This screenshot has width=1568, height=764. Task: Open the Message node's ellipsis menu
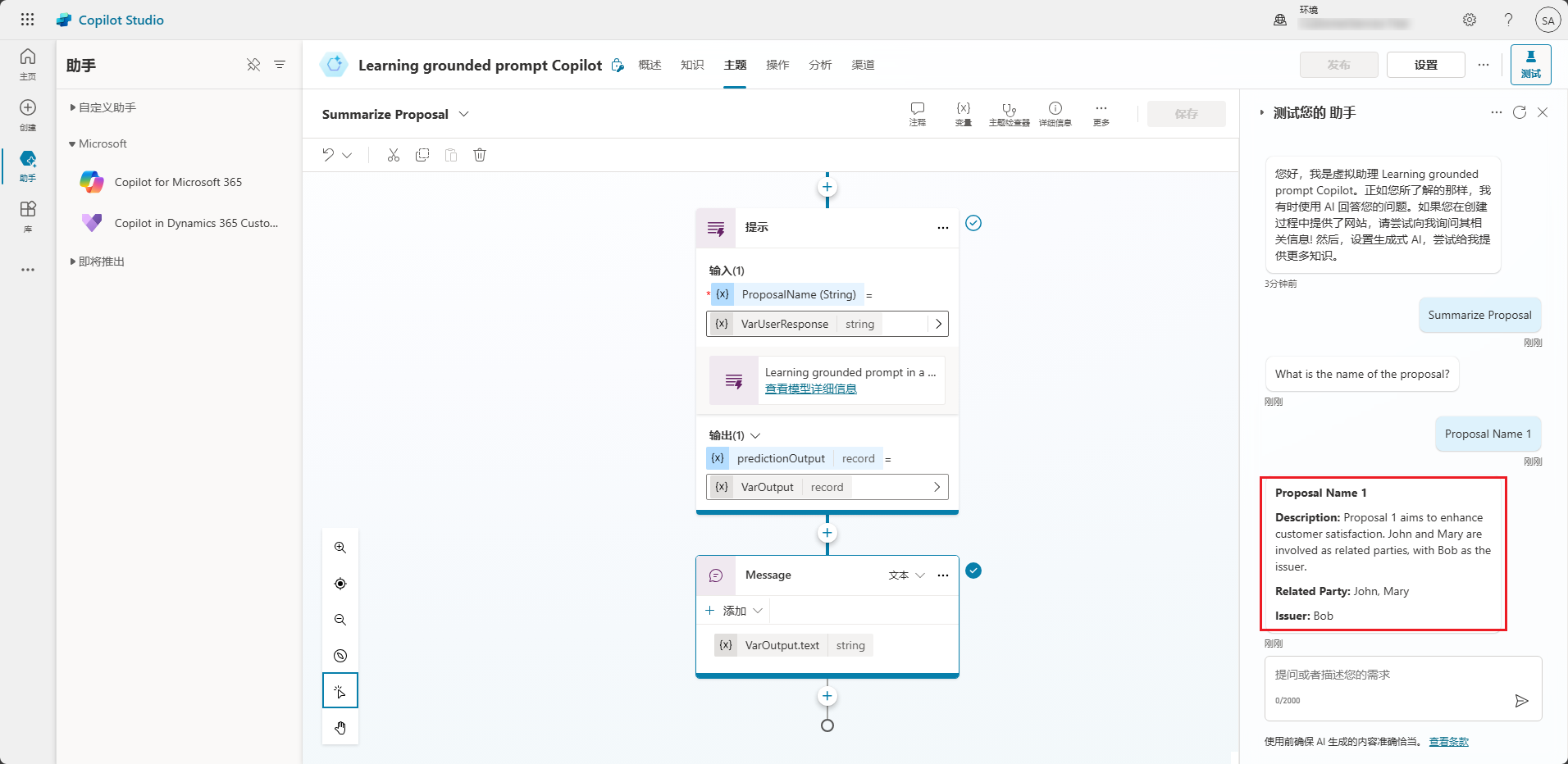coord(943,575)
